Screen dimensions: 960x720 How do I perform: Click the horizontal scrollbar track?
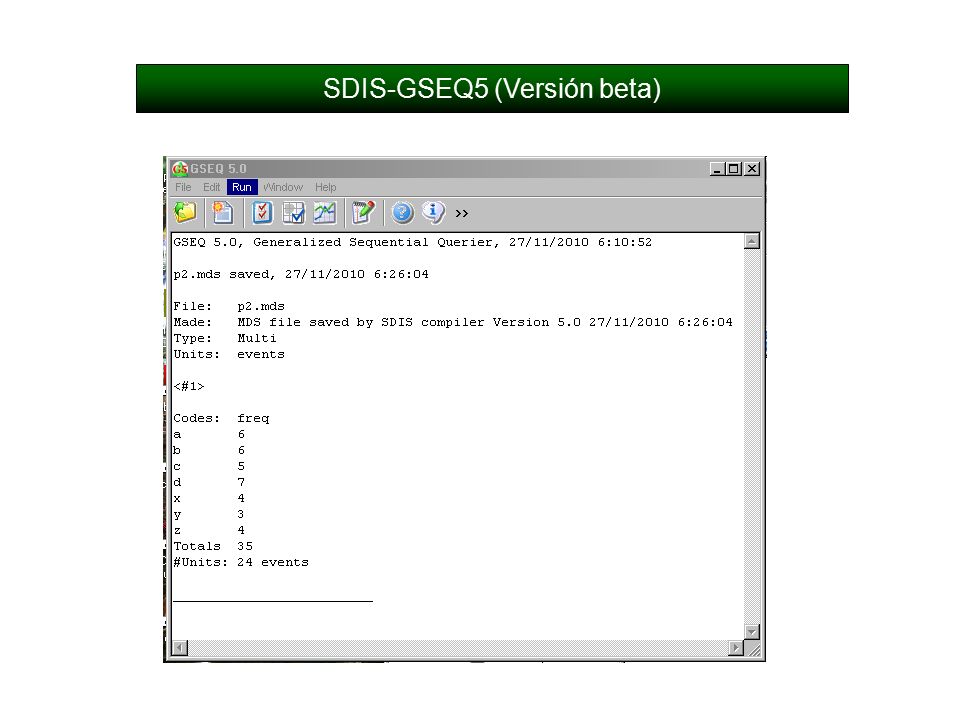click(458, 648)
